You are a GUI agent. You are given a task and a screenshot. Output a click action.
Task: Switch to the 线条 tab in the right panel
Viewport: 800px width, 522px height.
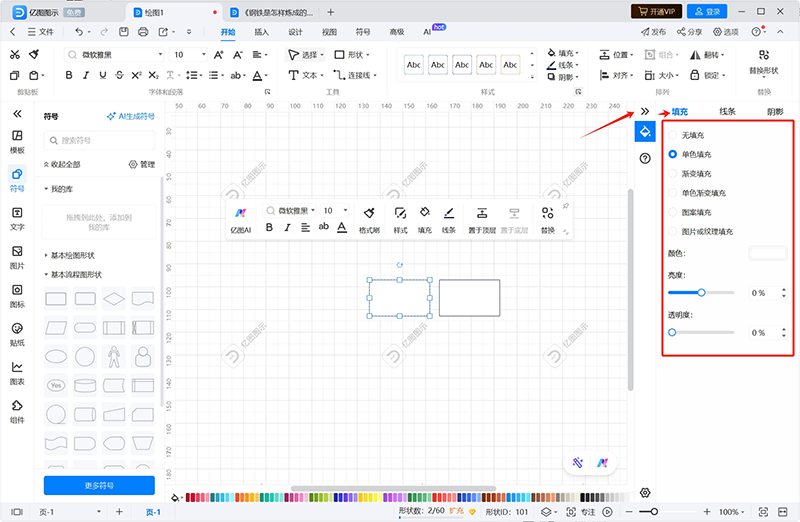(727, 112)
